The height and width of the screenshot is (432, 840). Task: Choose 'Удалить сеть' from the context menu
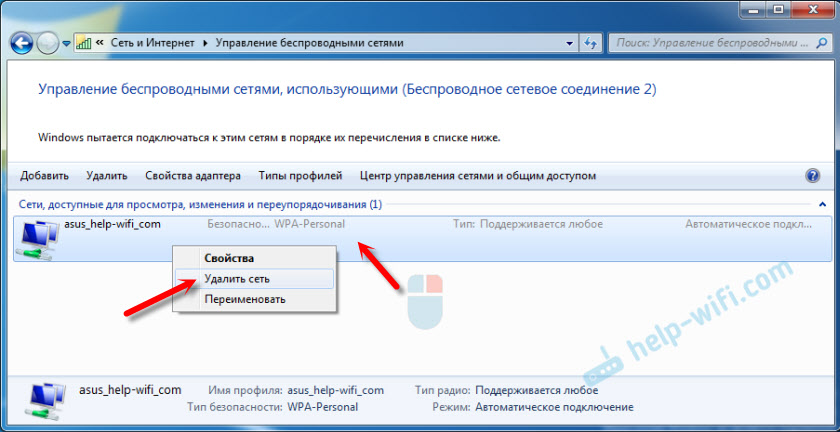pyautogui.click(x=254, y=279)
